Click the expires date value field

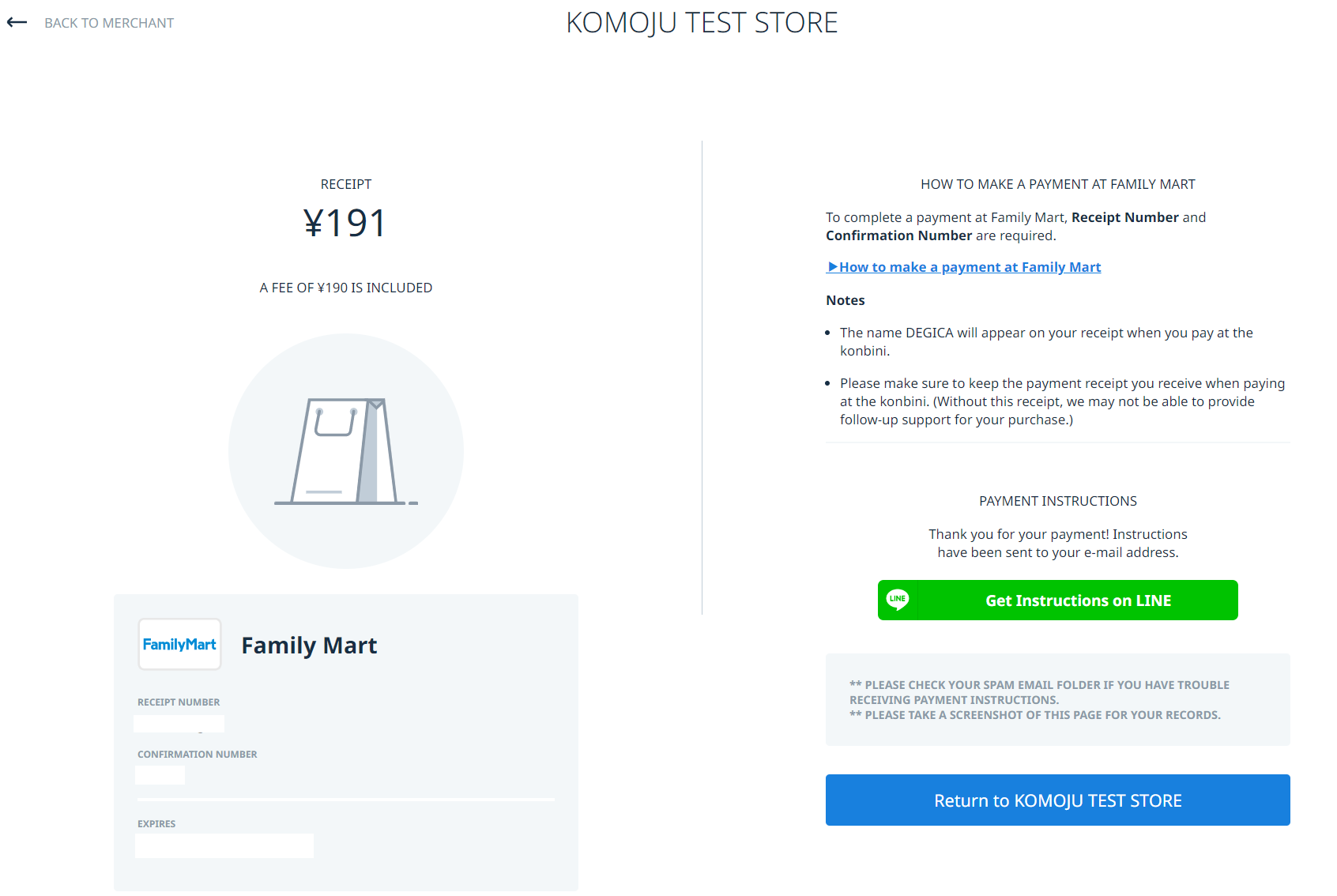pyautogui.click(x=224, y=845)
